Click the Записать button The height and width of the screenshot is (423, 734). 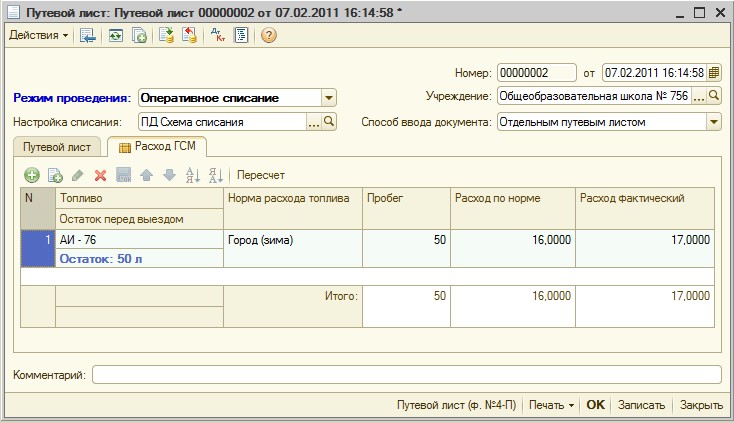[641, 405]
